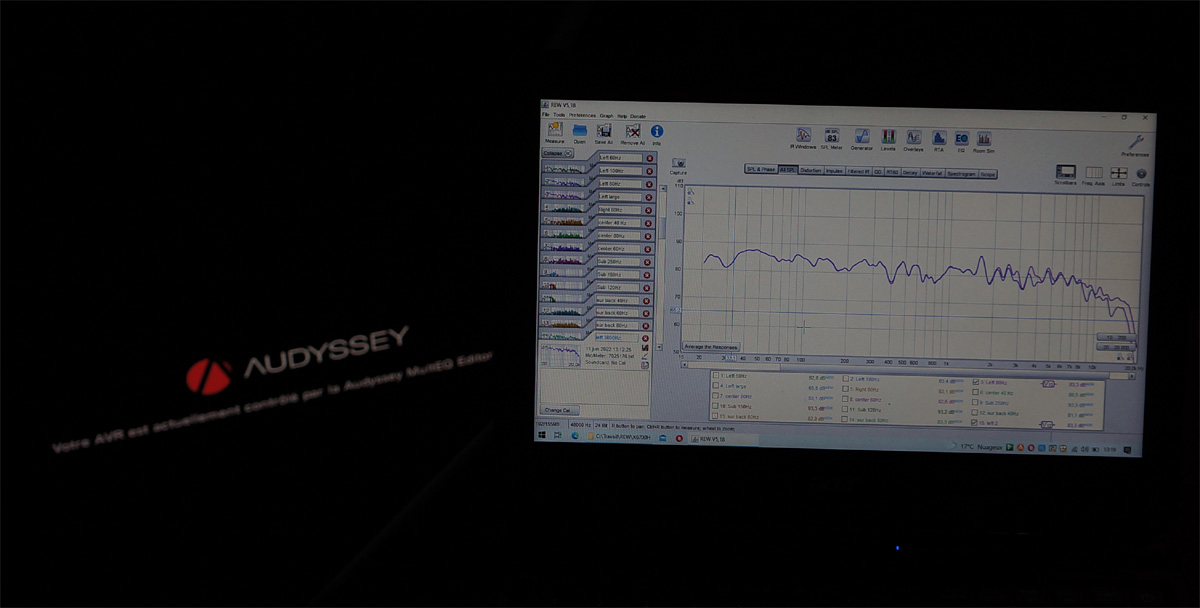Viewport: 1200px width, 608px height.
Task: Open the Info icon
Action: [657, 131]
